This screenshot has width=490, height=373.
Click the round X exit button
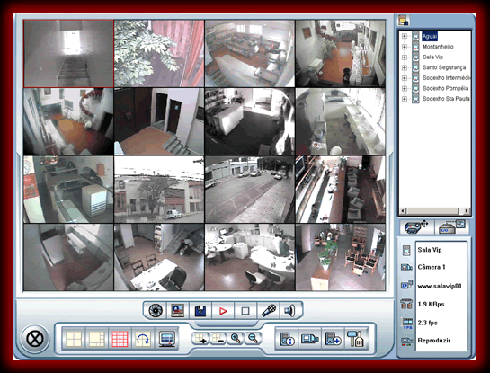click(x=35, y=339)
